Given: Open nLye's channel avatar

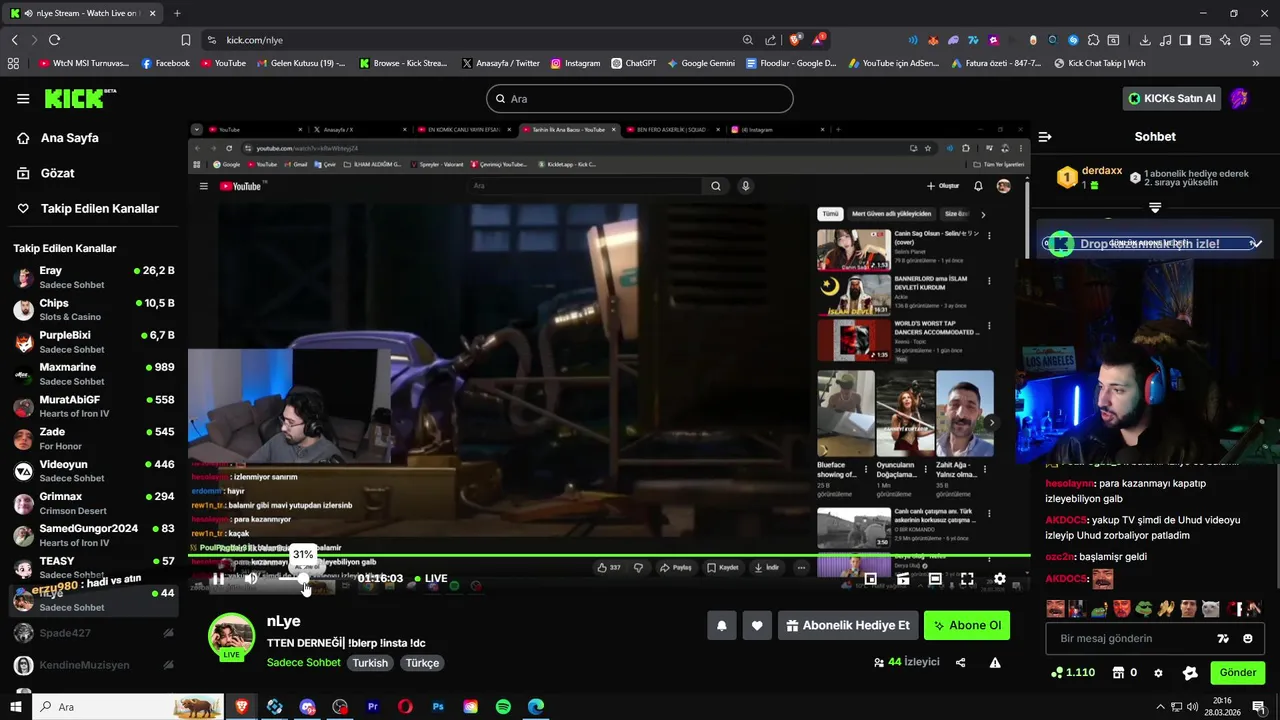Looking at the screenshot, I should coord(231,636).
